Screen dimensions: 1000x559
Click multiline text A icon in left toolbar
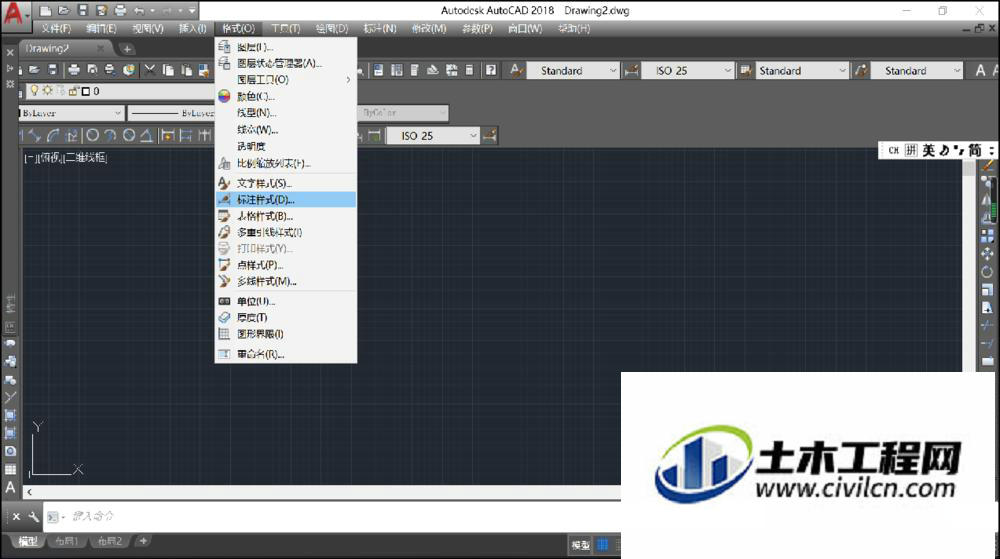point(10,488)
